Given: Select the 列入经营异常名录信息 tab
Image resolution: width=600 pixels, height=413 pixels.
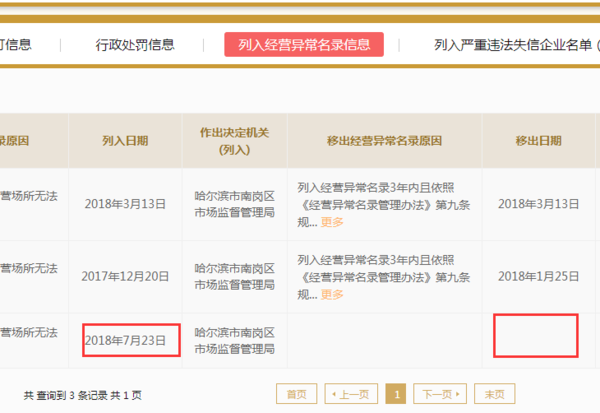Looking at the screenshot, I should click(304, 45).
